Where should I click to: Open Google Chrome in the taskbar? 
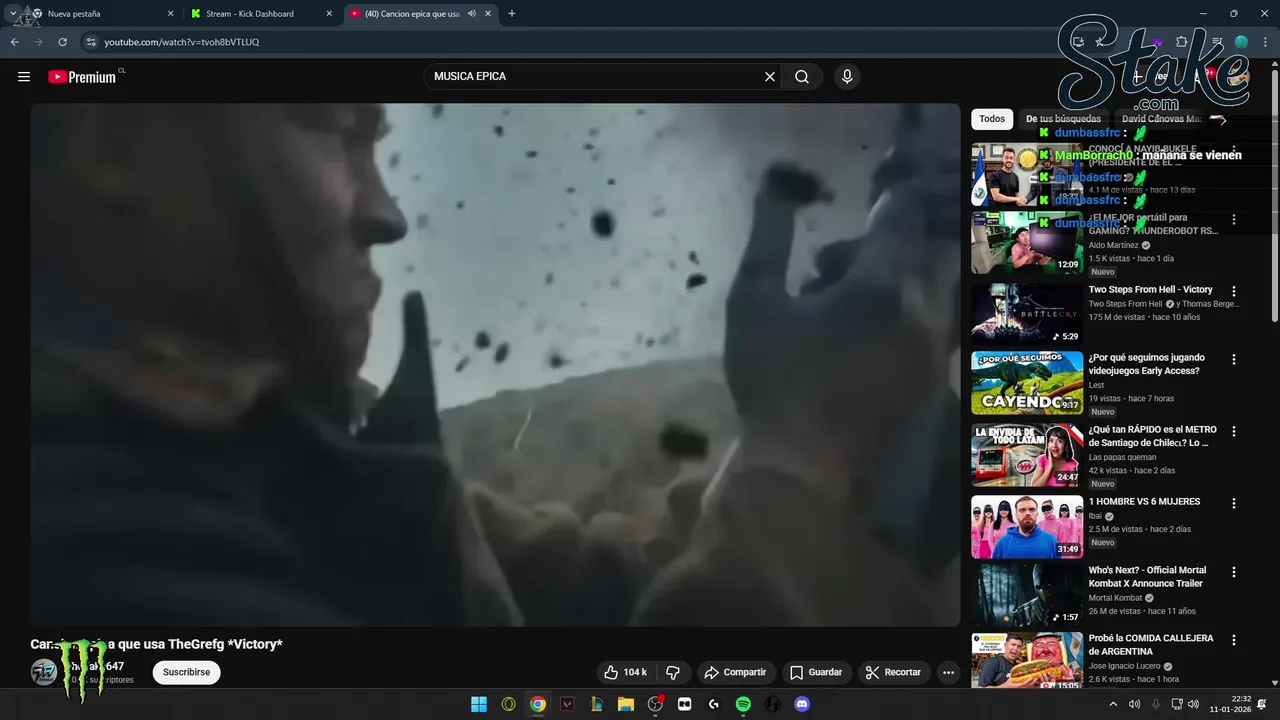coord(538,704)
